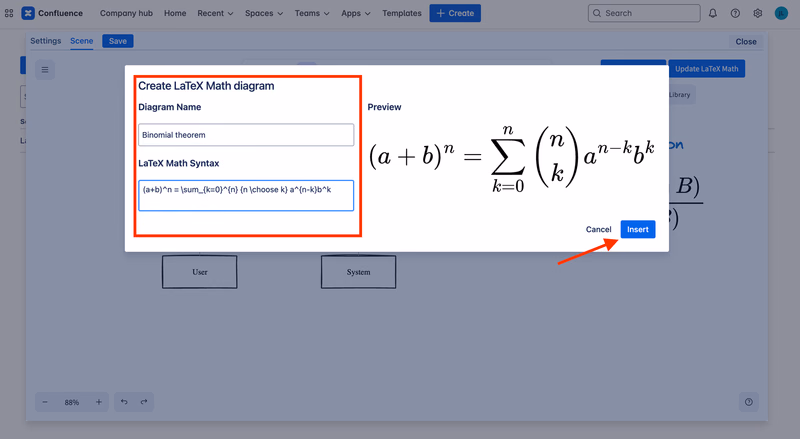800x439 pixels.
Task: Click the Create LaTeX Math diagram heading
Action: [206, 86]
